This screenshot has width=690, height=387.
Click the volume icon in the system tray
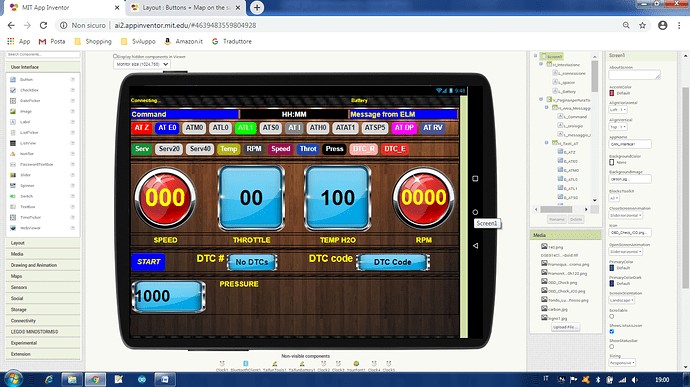[634, 380]
